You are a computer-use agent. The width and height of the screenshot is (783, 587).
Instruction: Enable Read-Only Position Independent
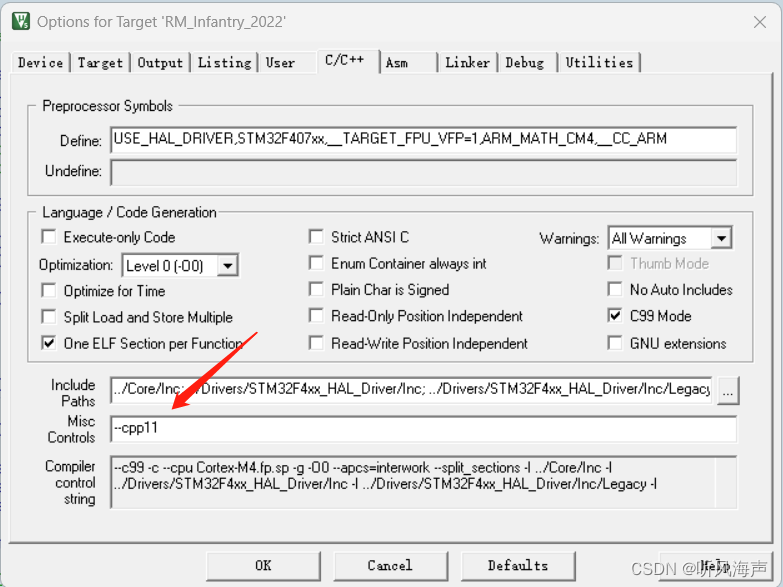[x=316, y=316]
